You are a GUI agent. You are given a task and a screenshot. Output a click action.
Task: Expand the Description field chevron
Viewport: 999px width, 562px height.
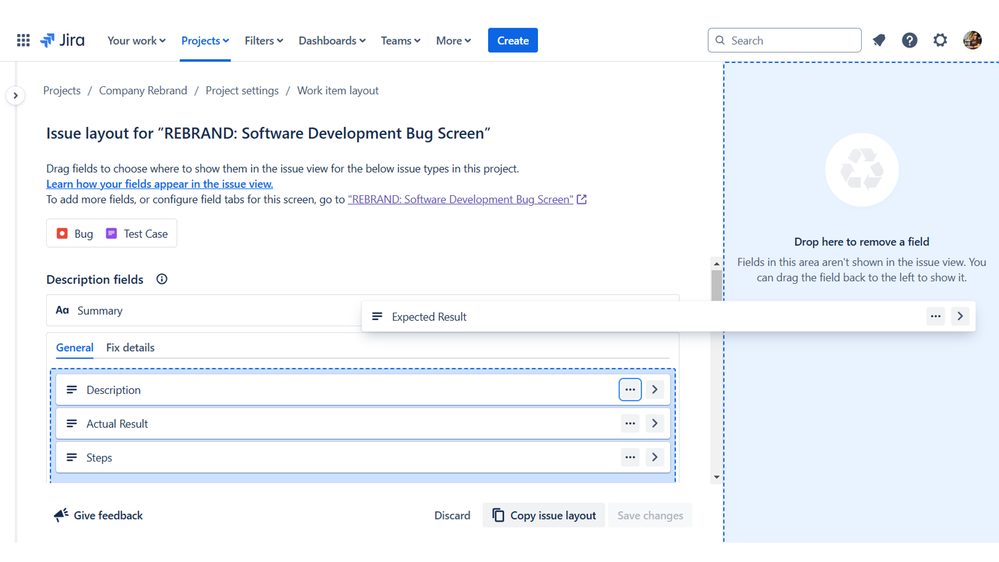click(x=655, y=390)
